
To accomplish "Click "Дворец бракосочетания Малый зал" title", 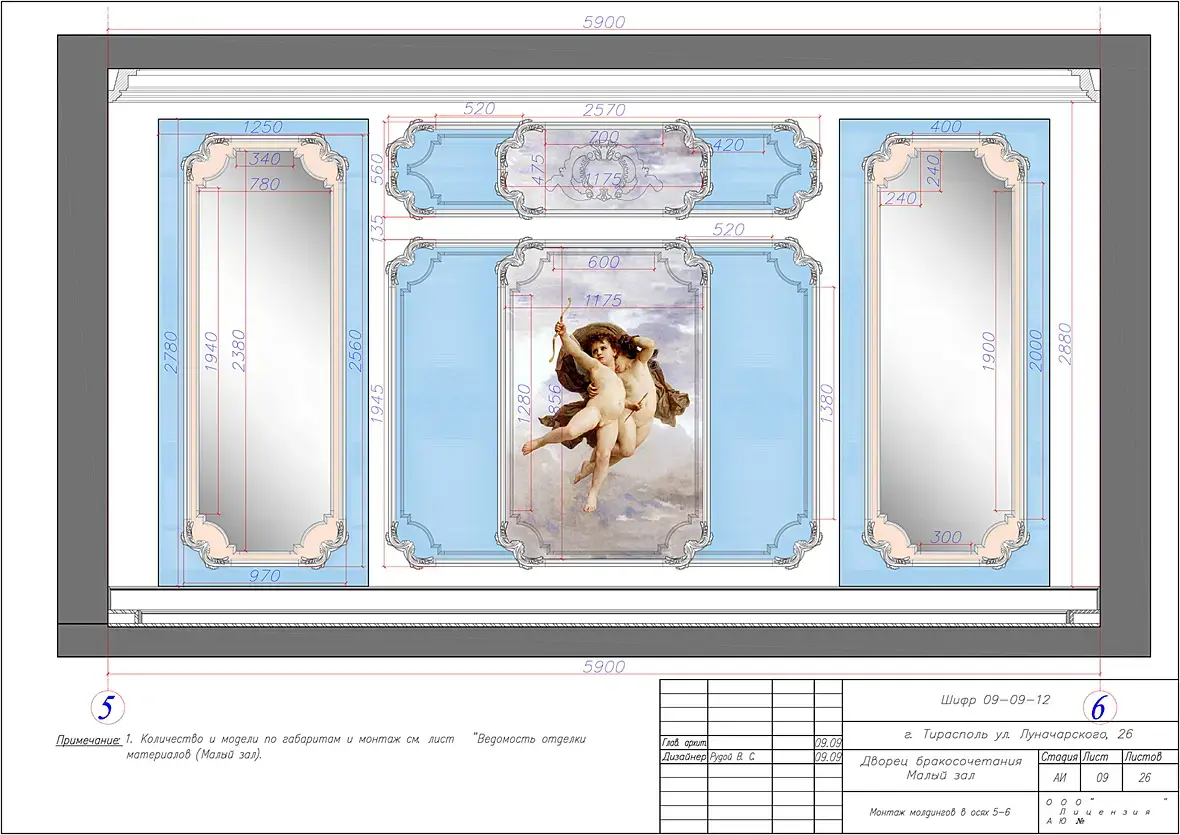I will pos(941,767).
